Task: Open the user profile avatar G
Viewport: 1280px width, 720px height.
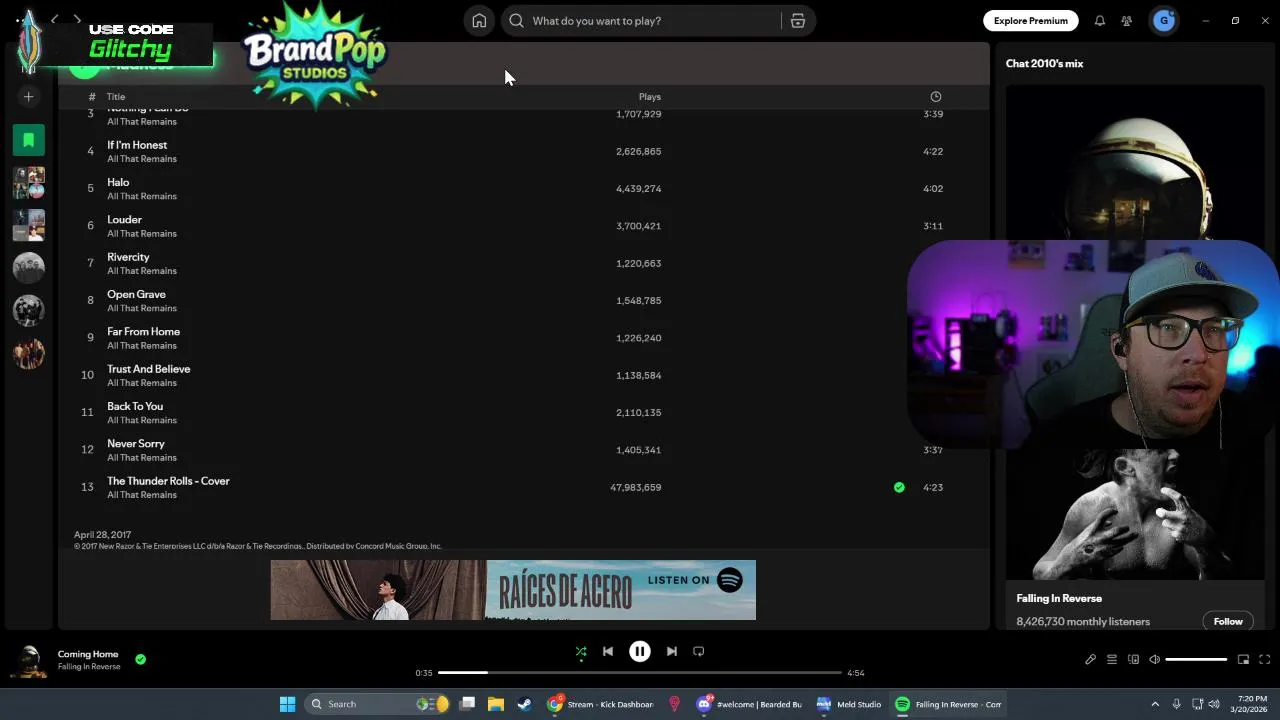Action: (x=1164, y=21)
